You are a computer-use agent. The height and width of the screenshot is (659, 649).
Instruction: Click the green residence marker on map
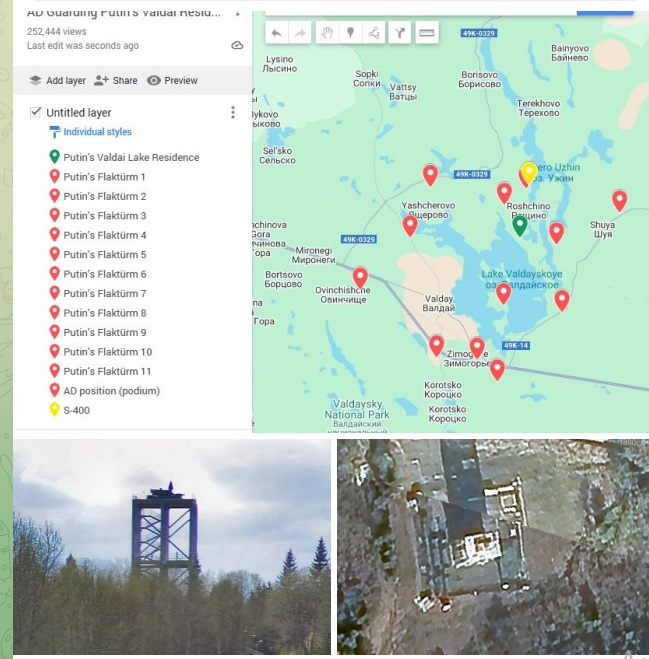(519, 225)
